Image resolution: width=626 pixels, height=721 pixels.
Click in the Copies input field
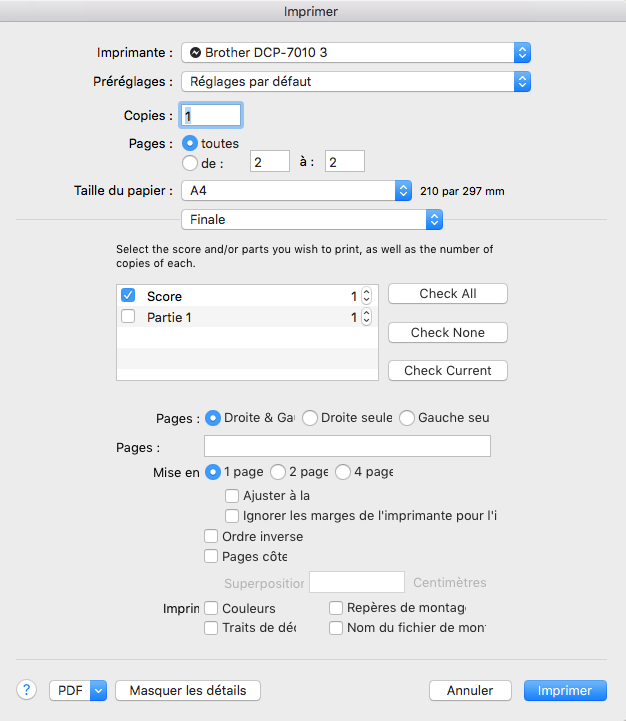(x=210, y=116)
